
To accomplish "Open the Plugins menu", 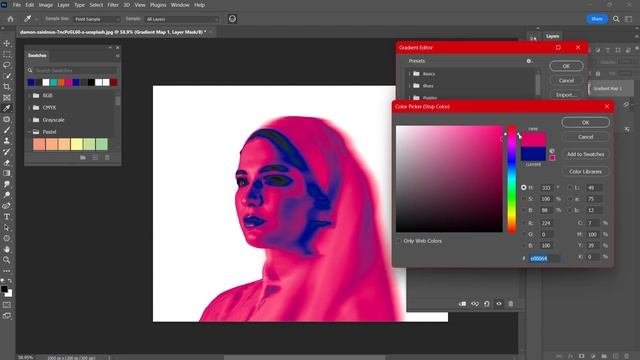I will click(158, 5).
